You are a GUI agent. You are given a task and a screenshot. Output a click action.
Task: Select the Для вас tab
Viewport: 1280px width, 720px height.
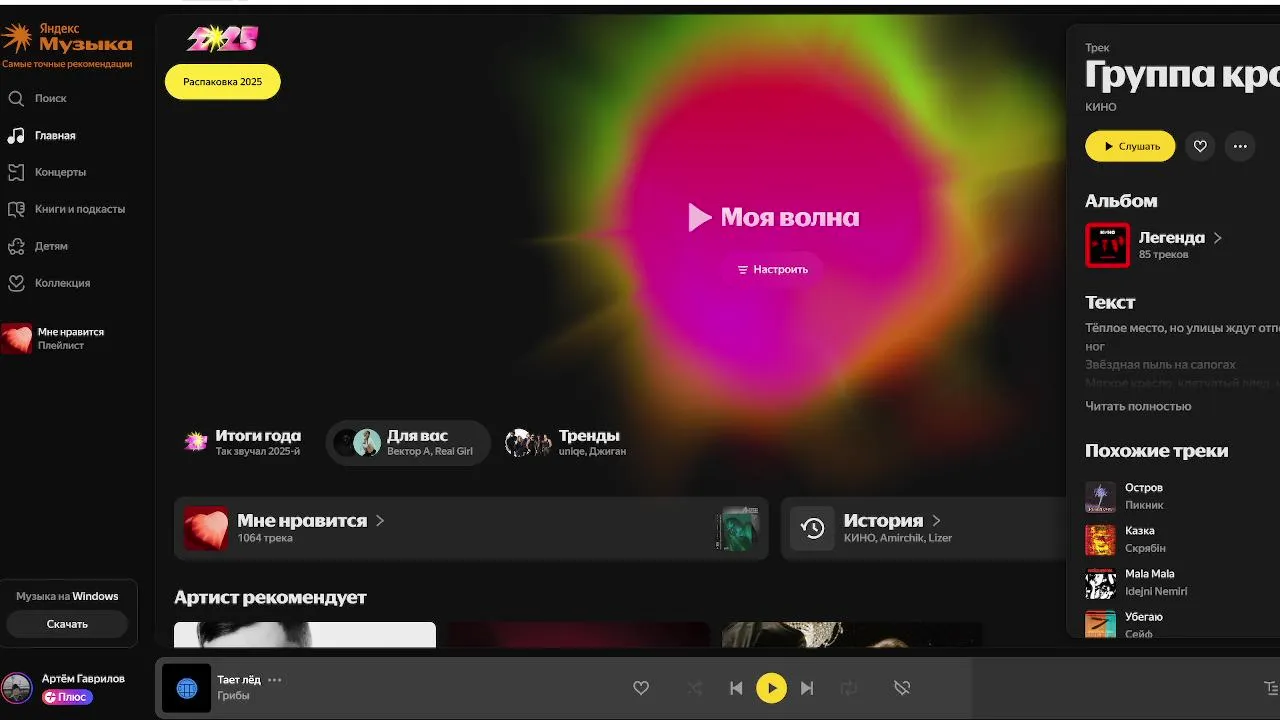tap(408, 442)
